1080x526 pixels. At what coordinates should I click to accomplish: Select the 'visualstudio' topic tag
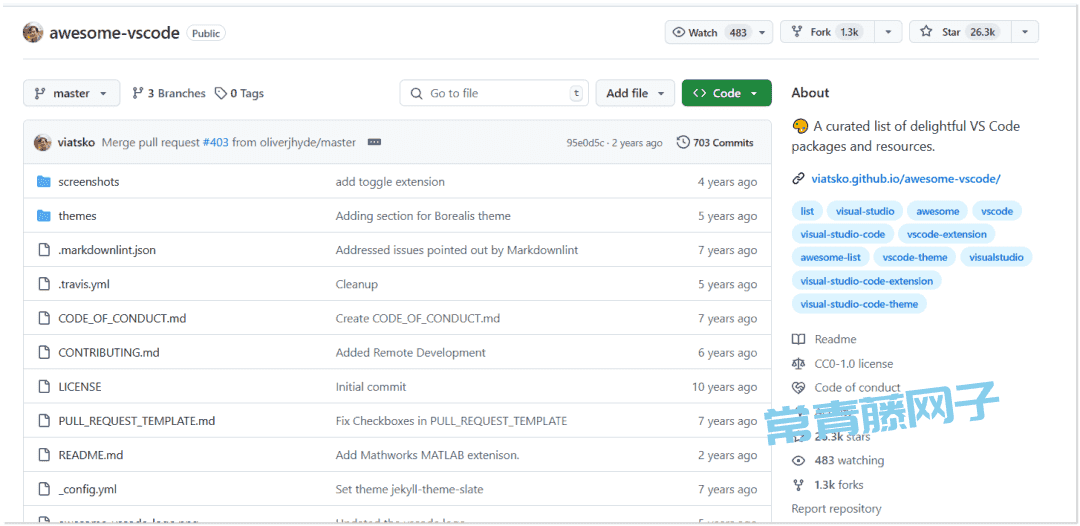pyautogui.click(x=996, y=257)
